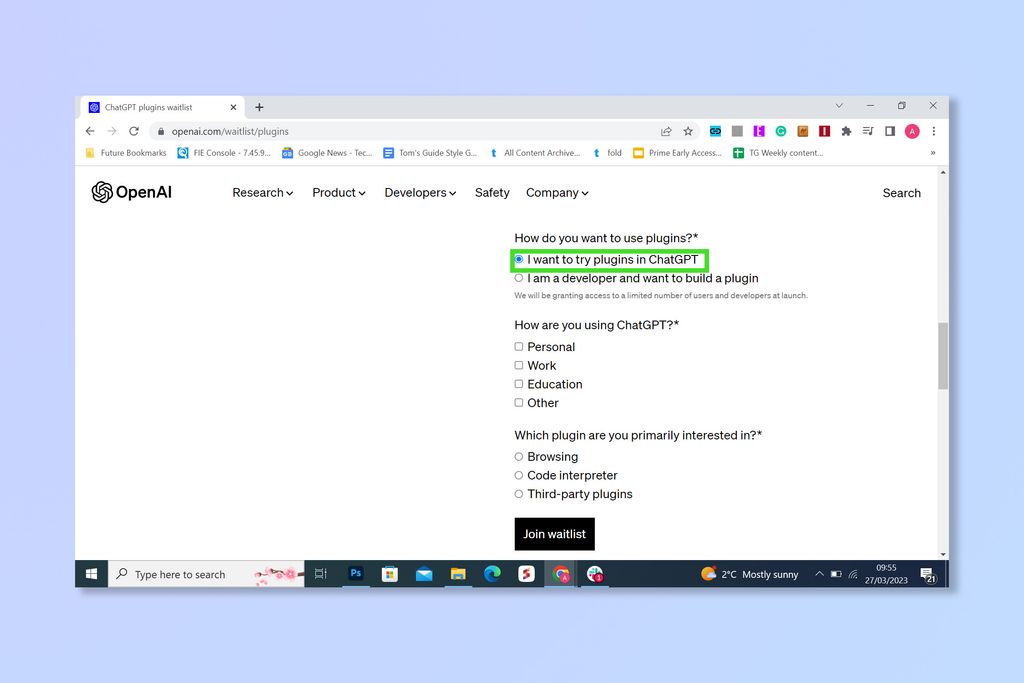Open the Prime Early Access bookmark
This screenshot has height=683, width=1024.
click(678, 153)
